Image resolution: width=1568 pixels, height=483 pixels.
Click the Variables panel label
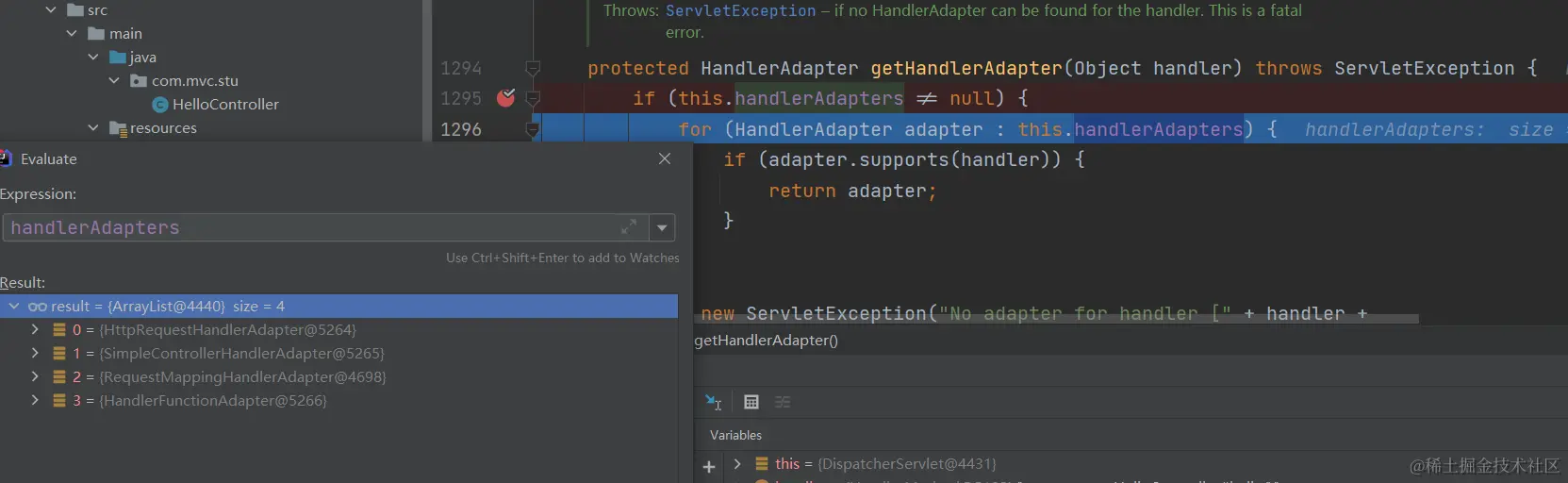(735, 435)
